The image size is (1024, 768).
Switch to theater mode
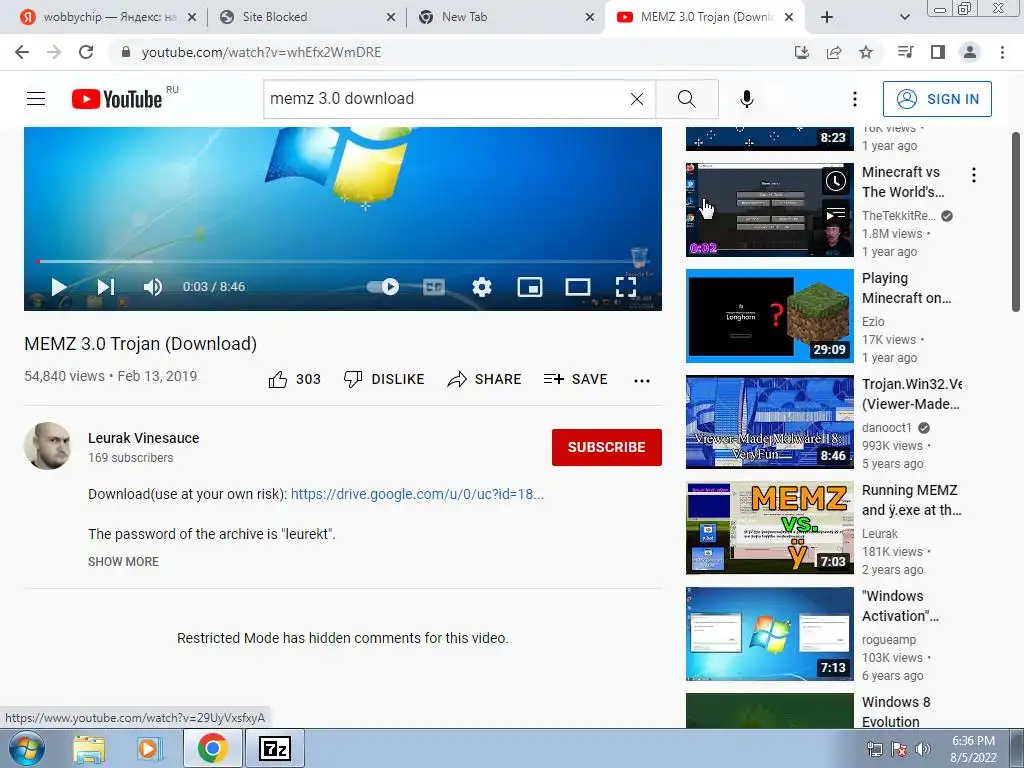click(x=578, y=287)
